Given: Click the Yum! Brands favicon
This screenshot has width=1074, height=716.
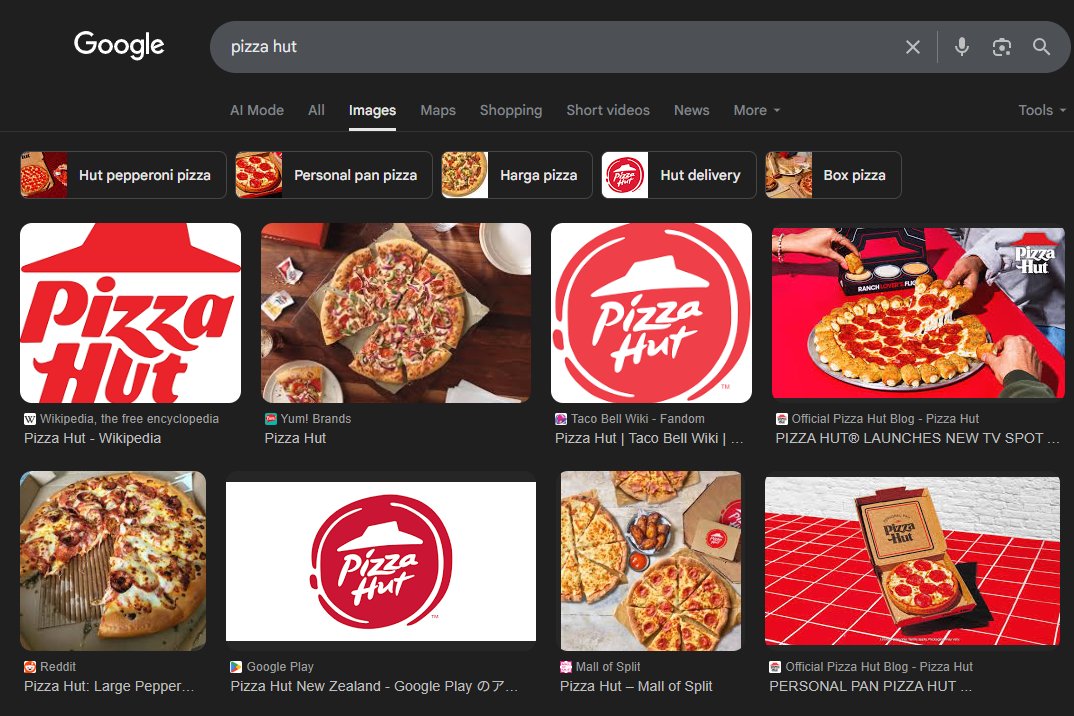Looking at the screenshot, I should click(x=271, y=419).
